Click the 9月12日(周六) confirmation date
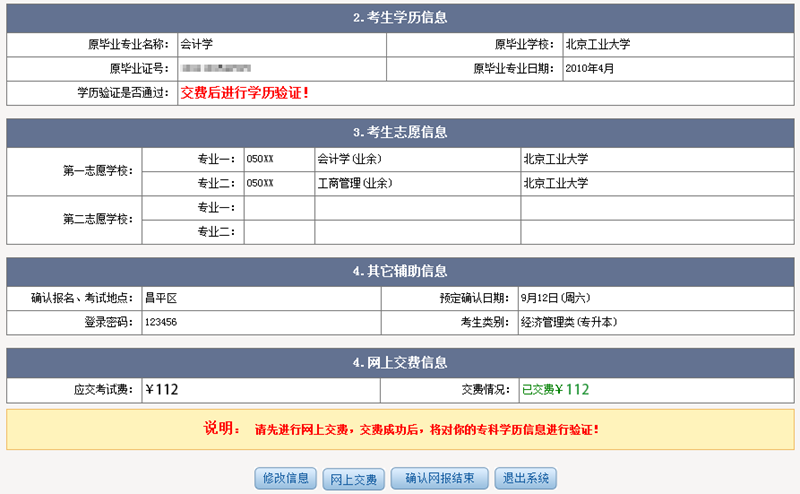Screen dimensions: 800x494 [x=555, y=298]
